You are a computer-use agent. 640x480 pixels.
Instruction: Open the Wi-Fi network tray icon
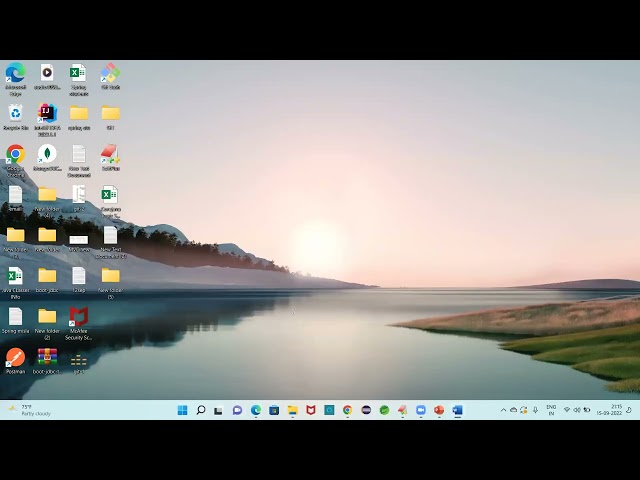click(x=567, y=410)
